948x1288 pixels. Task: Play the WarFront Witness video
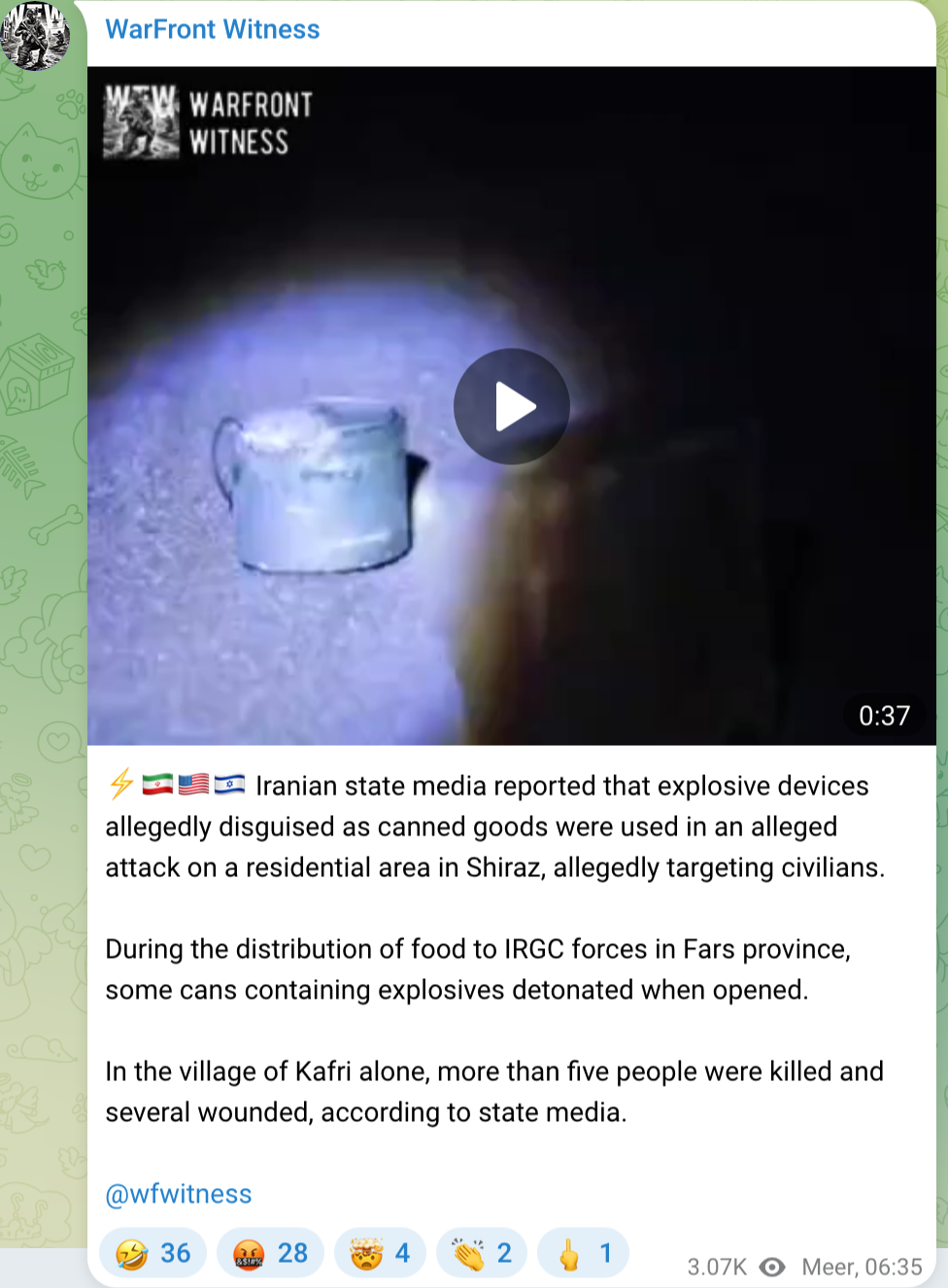[x=512, y=406]
